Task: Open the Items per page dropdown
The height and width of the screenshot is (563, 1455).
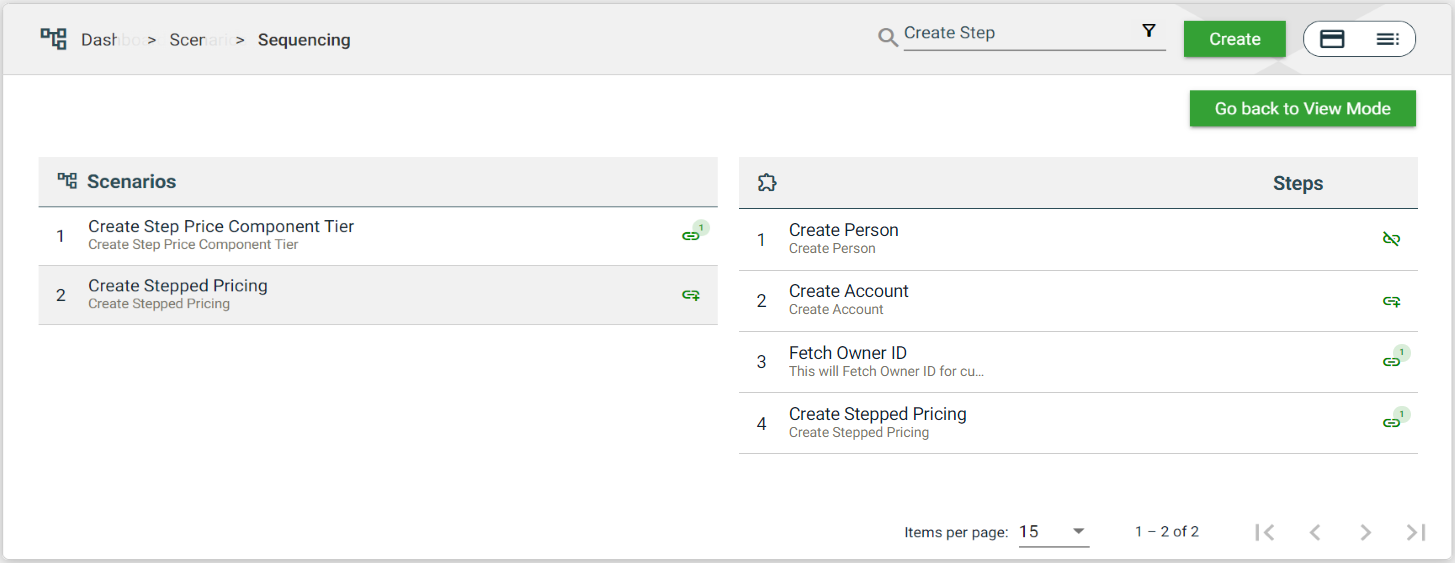Action: click(x=1053, y=531)
